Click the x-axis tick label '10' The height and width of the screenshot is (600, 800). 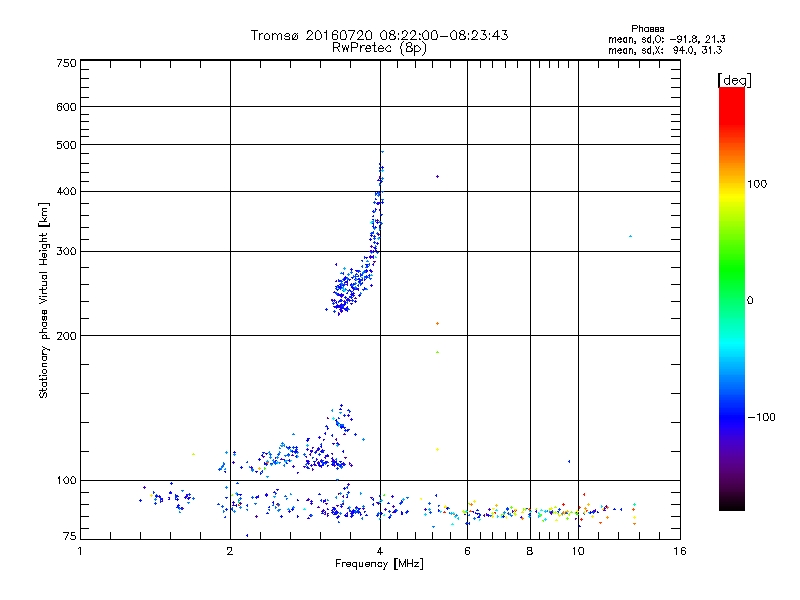pos(578,551)
